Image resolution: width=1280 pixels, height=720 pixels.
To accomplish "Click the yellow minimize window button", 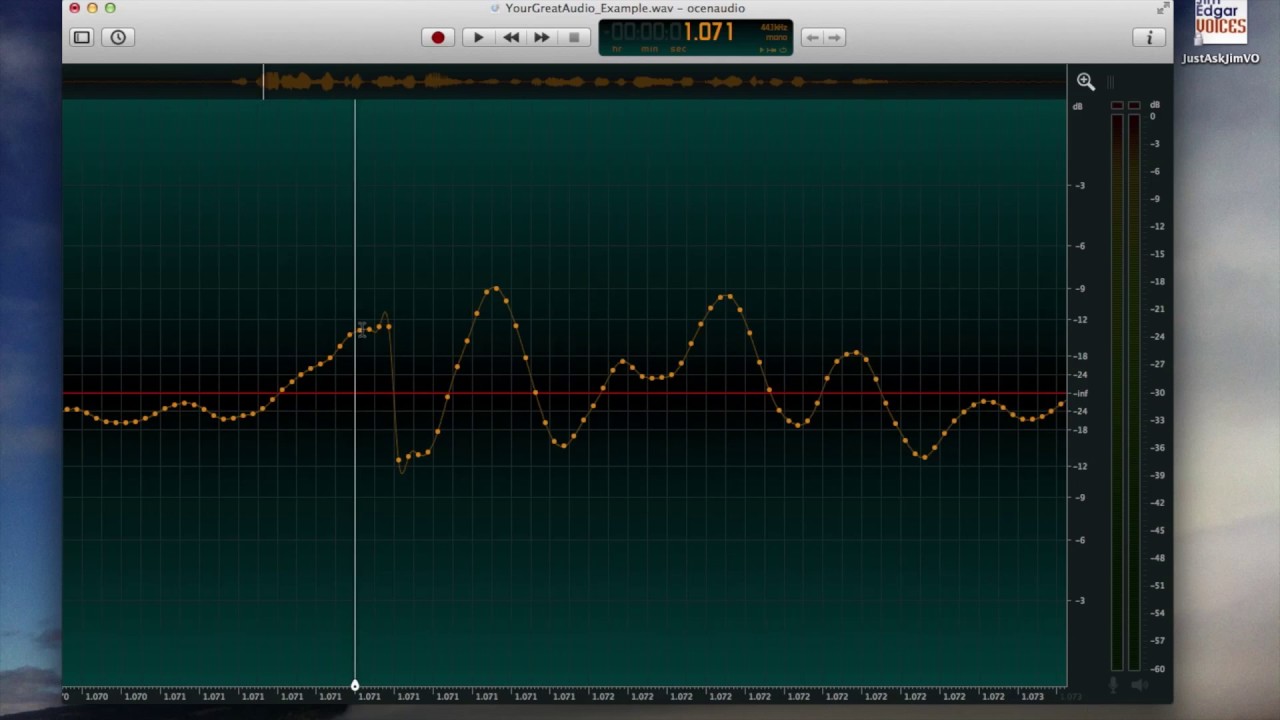I will click(x=92, y=8).
